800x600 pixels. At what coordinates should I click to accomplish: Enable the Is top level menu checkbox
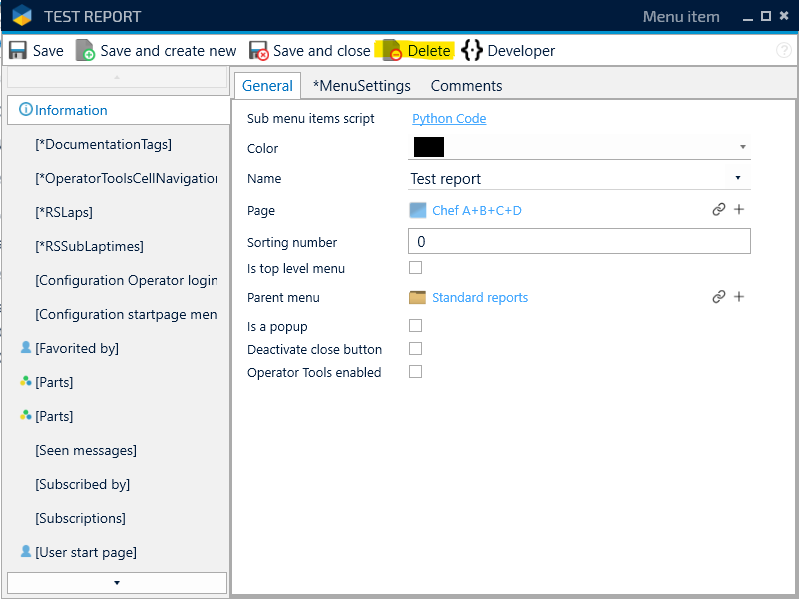(x=416, y=268)
